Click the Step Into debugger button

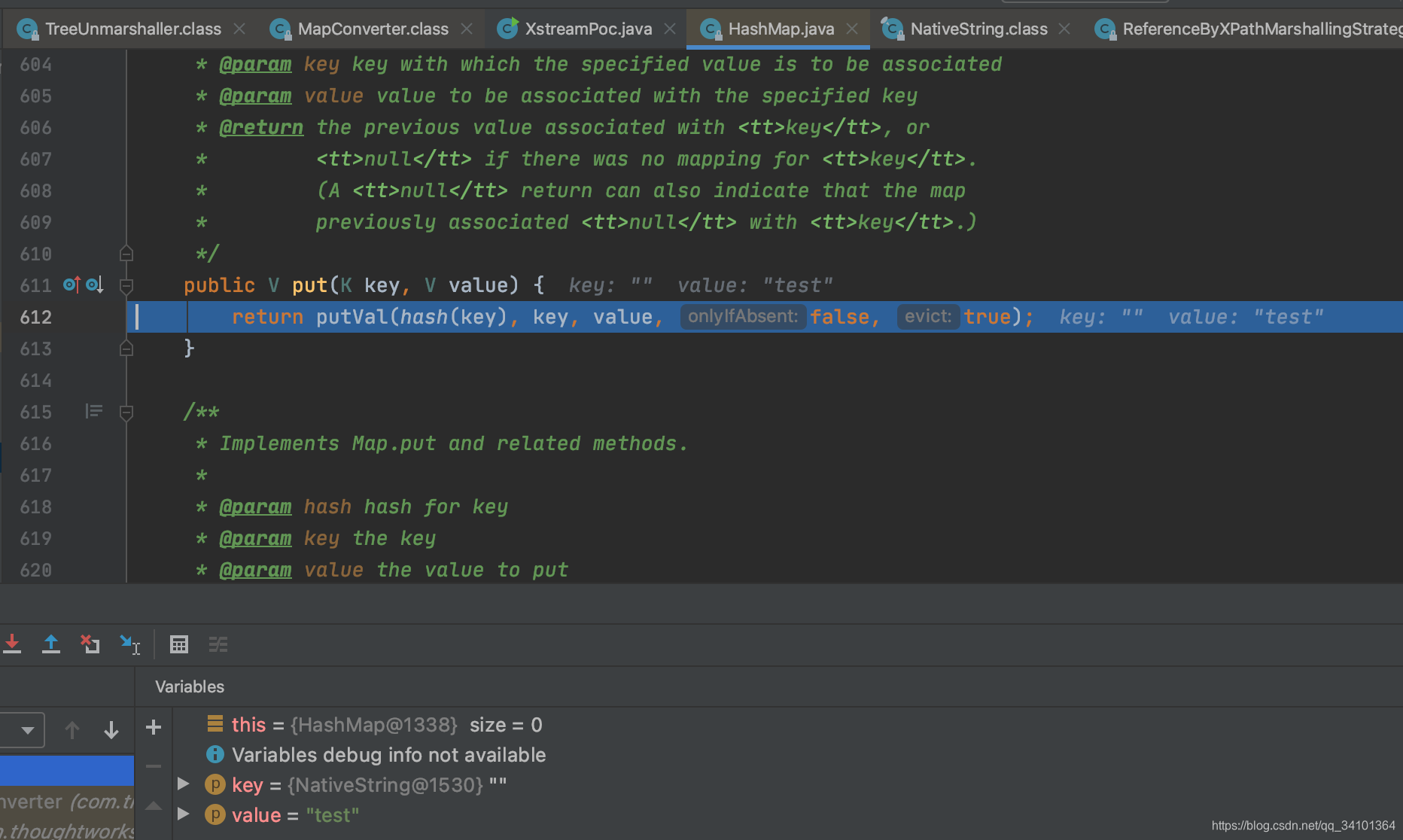pyautogui.click(x=13, y=644)
